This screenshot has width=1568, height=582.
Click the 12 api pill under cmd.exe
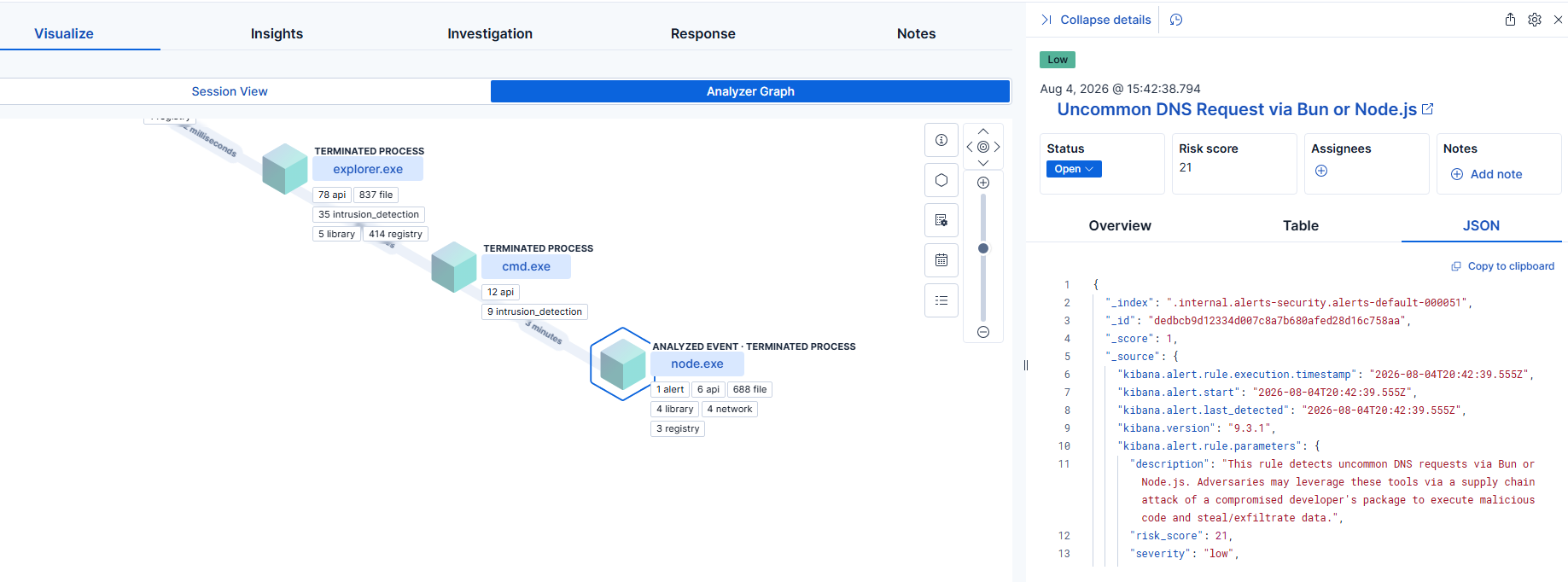pyautogui.click(x=500, y=292)
